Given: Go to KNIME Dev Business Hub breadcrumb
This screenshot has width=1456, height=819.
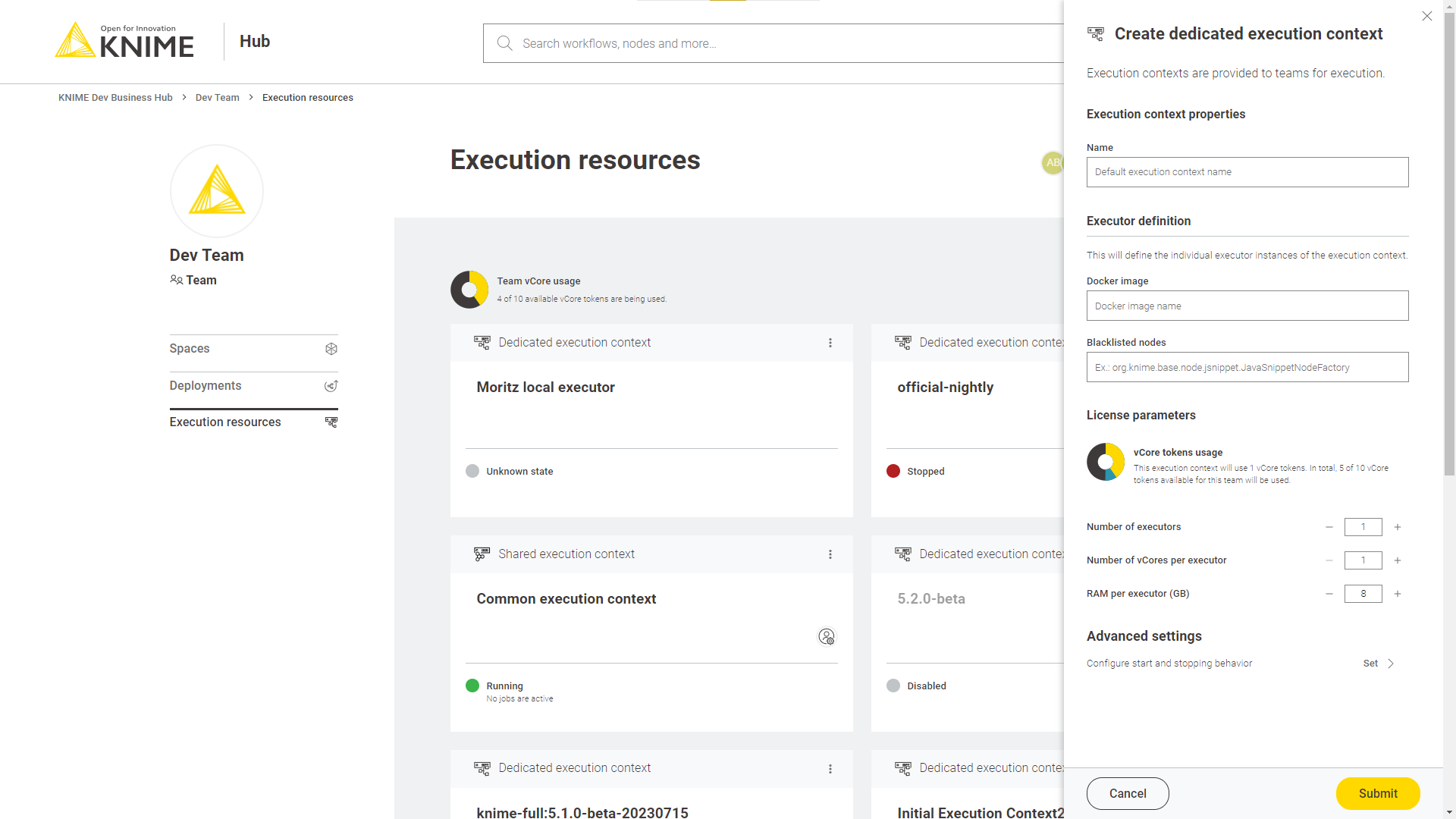Looking at the screenshot, I should point(115,98).
